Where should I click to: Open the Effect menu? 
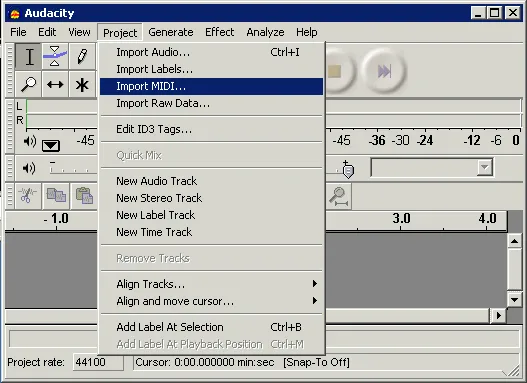click(x=219, y=32)
